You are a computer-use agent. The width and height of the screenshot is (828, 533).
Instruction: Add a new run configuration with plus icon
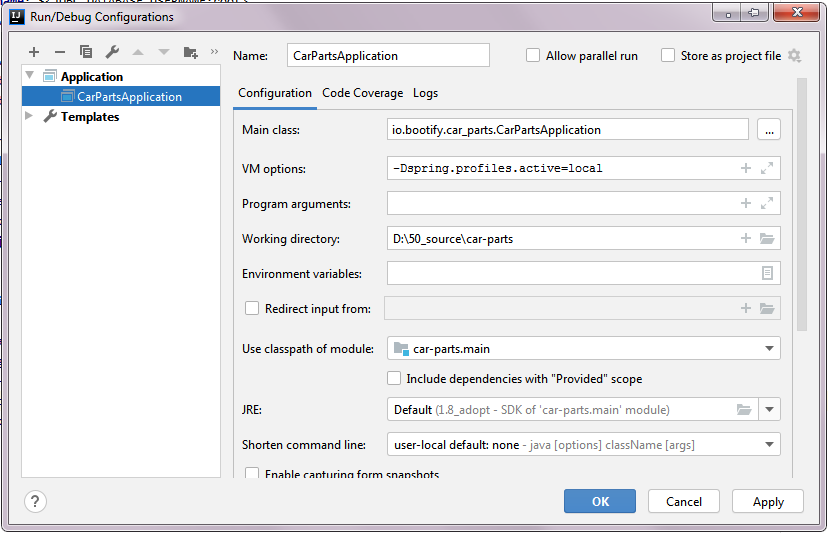[x=34, y=52]
